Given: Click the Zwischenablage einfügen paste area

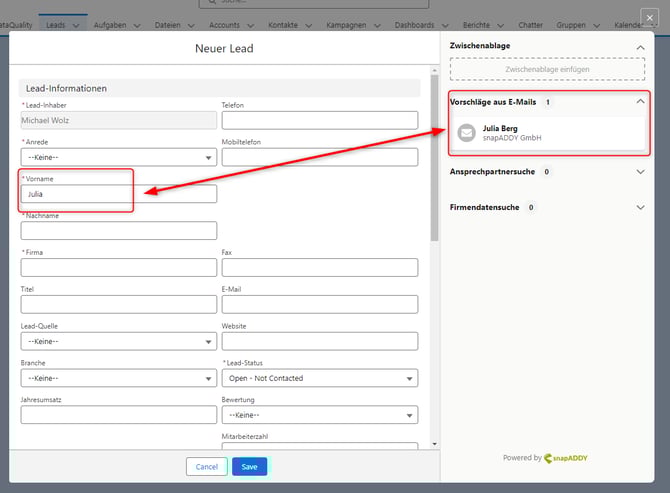Looking at the screenshot, I should 548,69.
